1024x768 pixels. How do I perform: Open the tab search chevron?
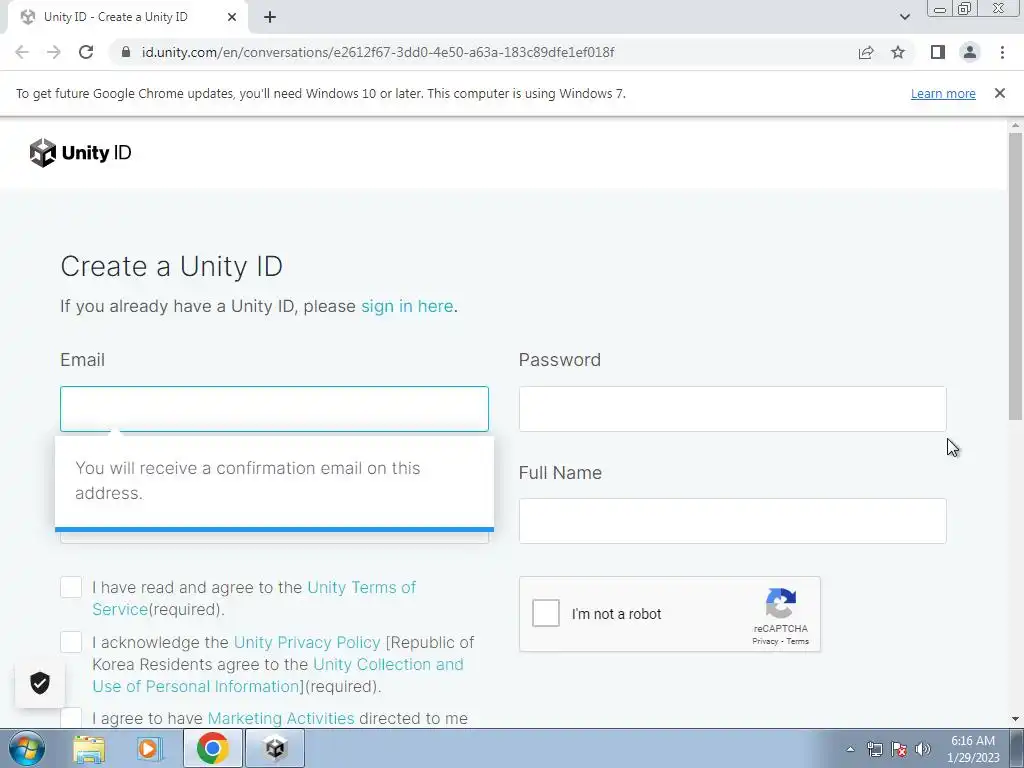[904, 17]
